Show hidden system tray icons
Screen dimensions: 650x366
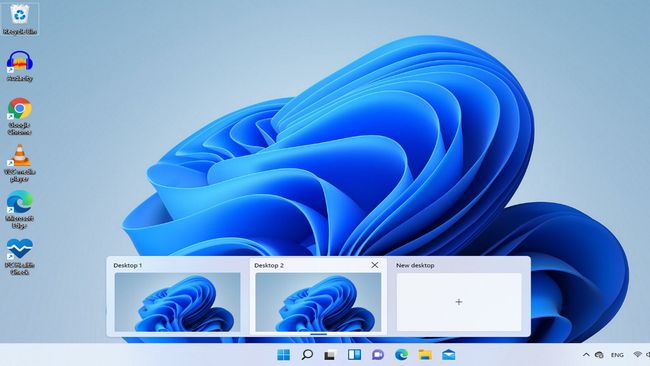586,355
